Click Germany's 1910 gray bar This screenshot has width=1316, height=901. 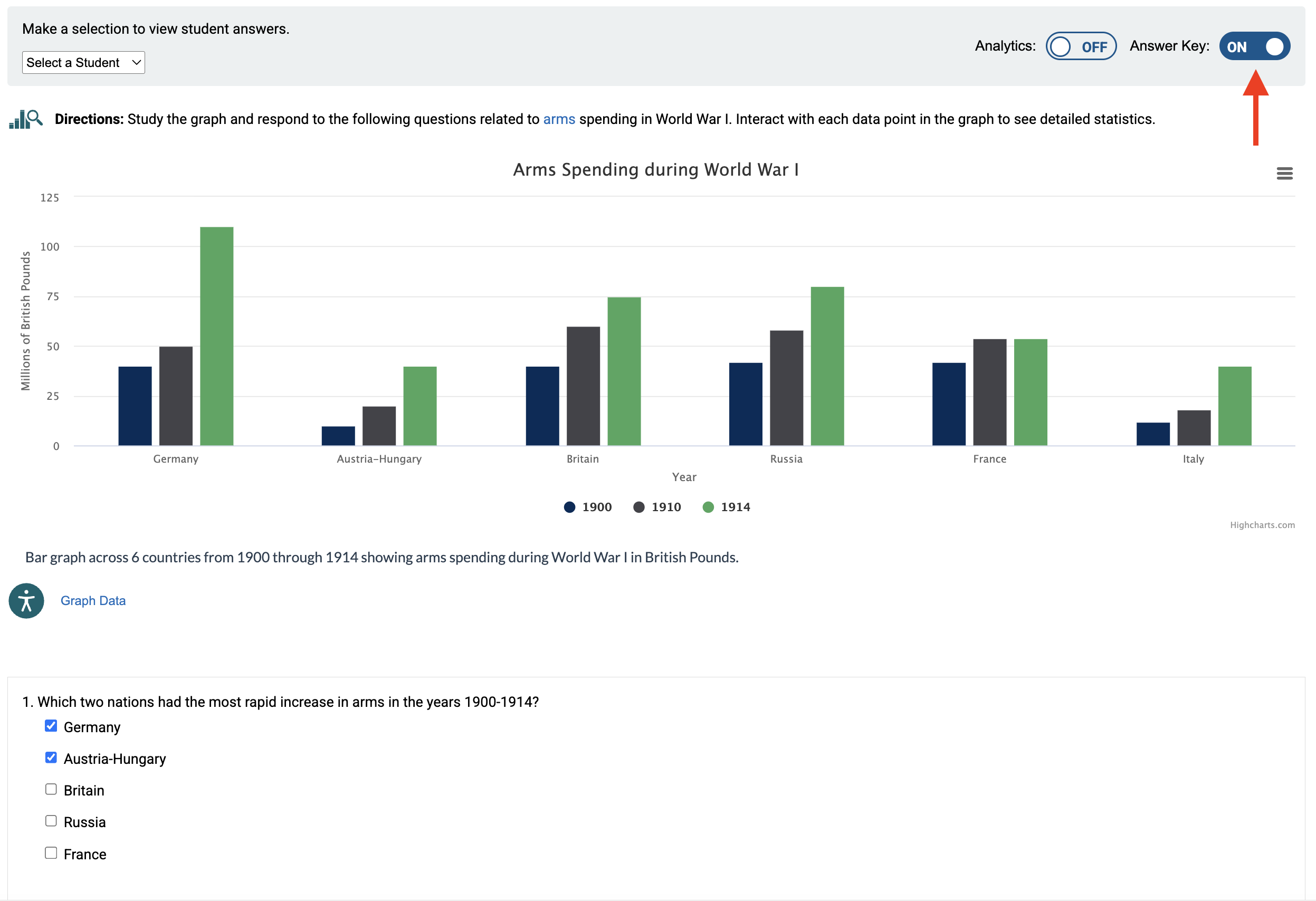tap(176, 396)
